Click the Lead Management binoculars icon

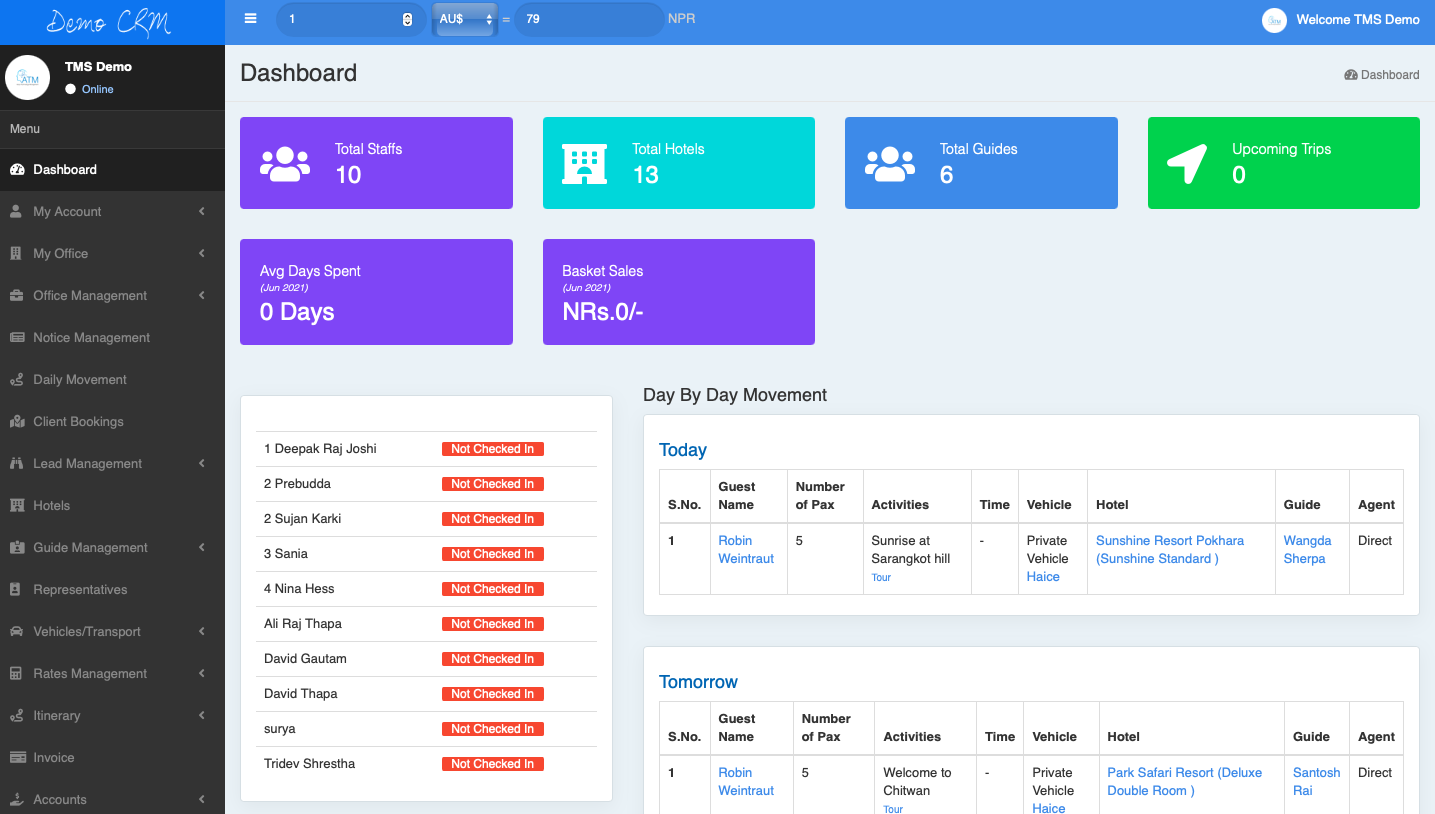[16, 464]
